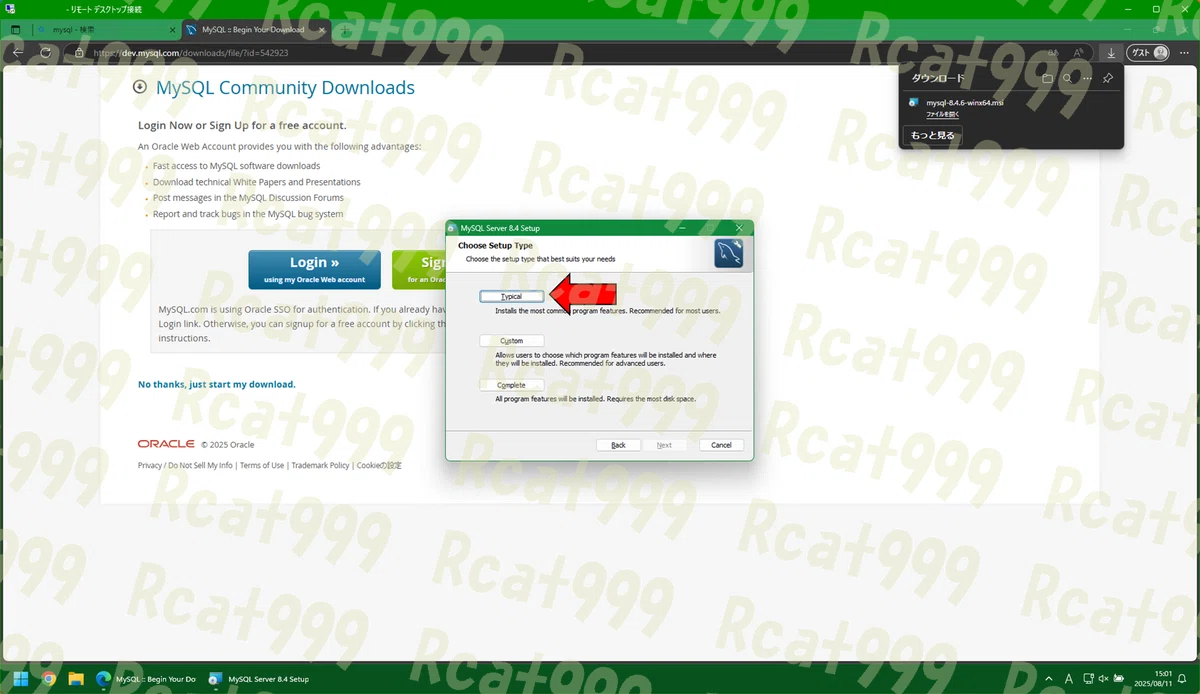
Task: Go Back in MySQL Server Setup dialog
Action: [x=618, y=445]
